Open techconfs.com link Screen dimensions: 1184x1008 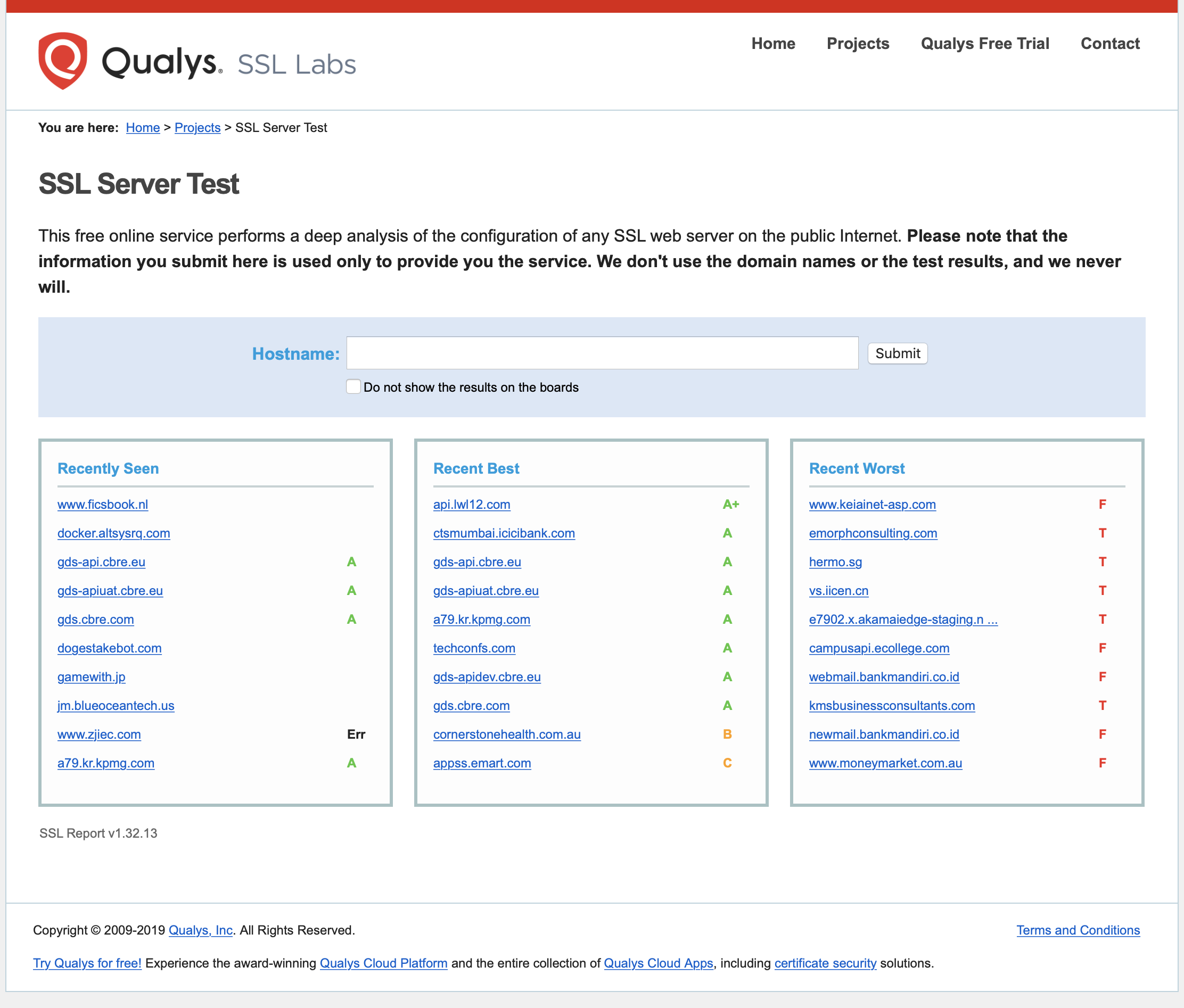pyautogui.click(x=474, y=648)
